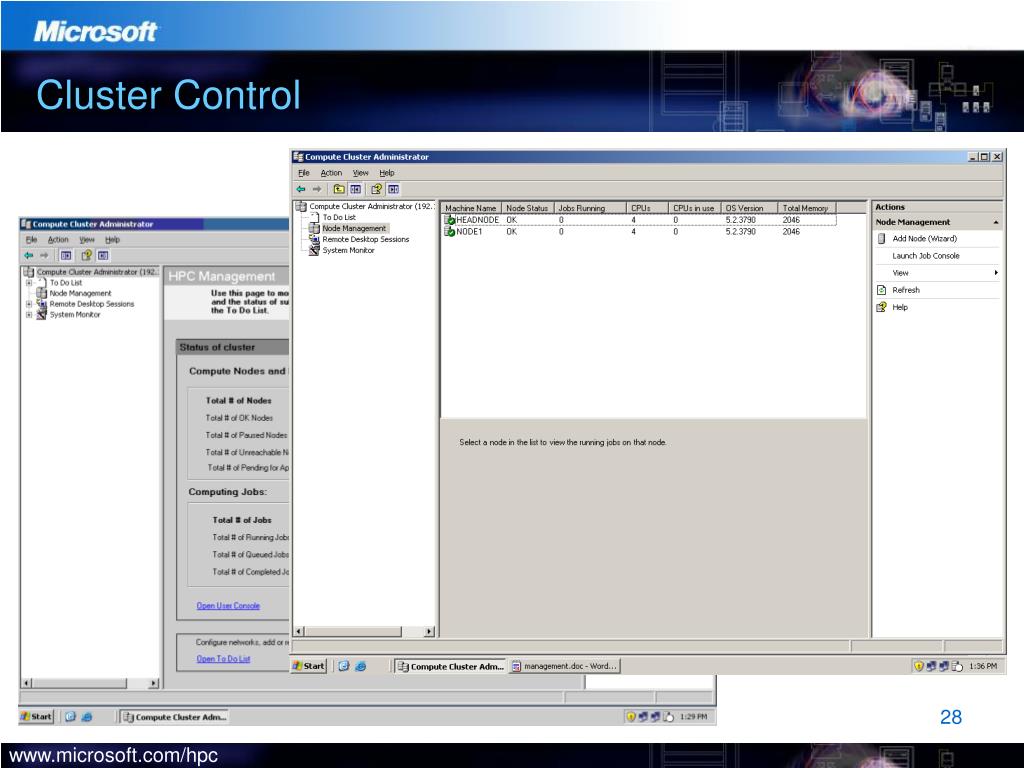The width and height of the screenshot is (1024, 768).
Task: Expand System Monitor in rear window tree
Action: tap(29, 314)
